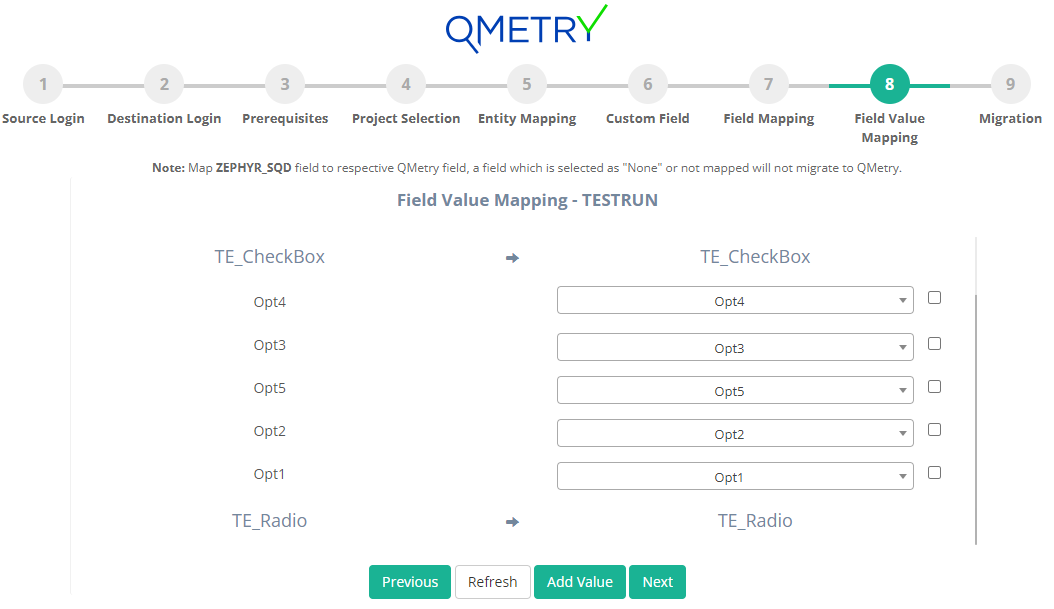Tick the checkbox next to Opt2 dropdown

click(934, 430)
